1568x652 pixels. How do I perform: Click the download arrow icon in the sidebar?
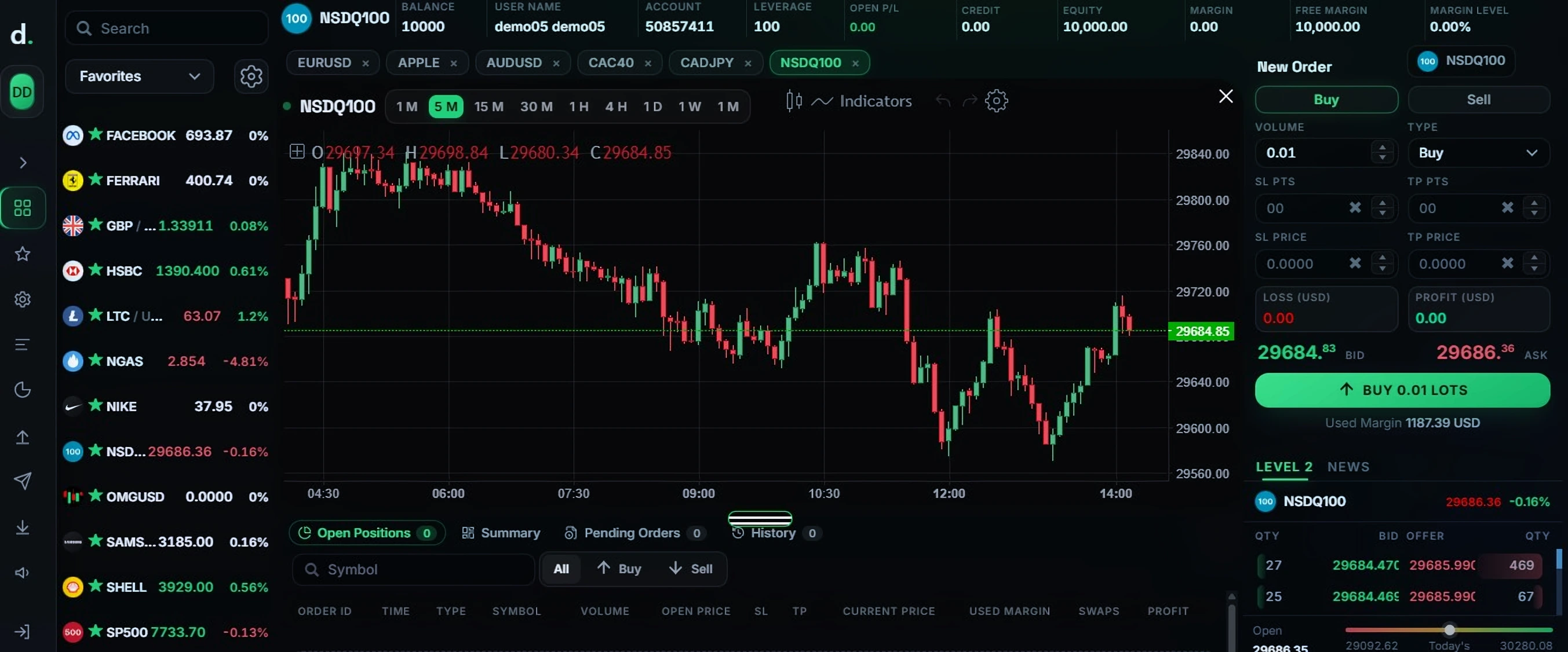tap(23, 527)
